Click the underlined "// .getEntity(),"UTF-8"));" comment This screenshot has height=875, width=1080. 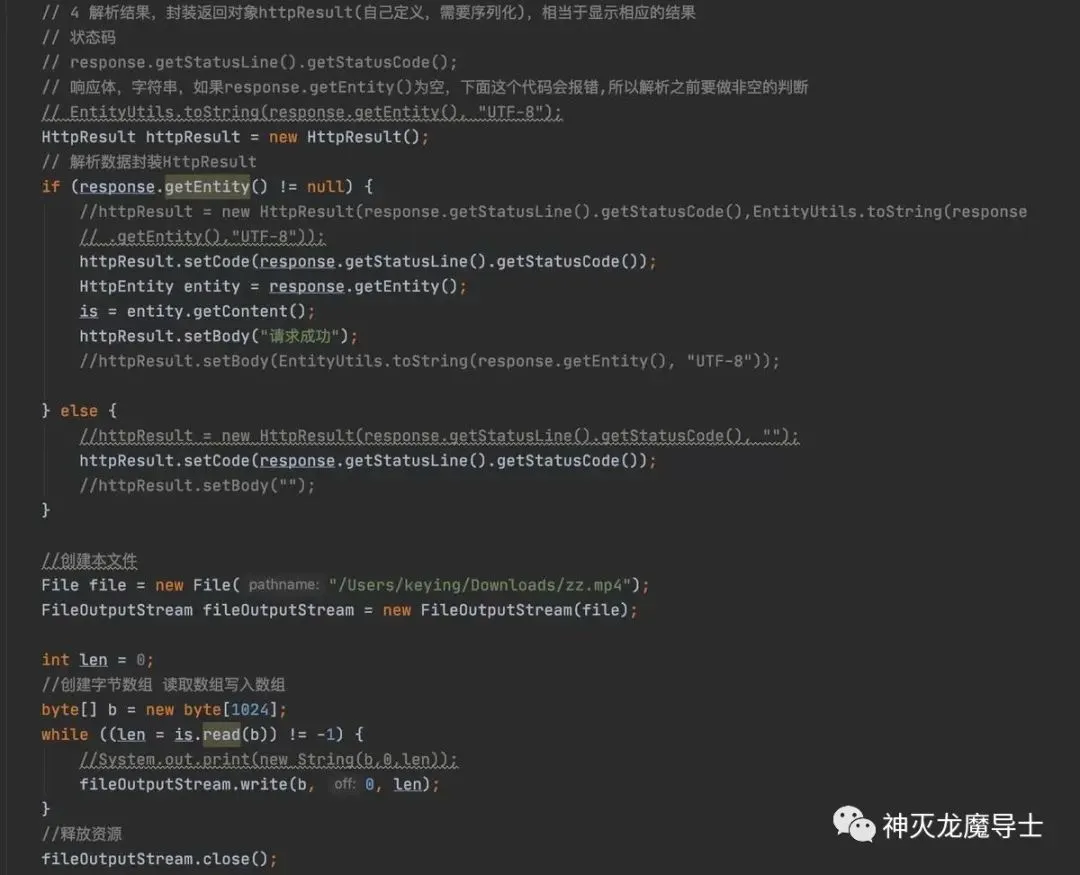202,236
